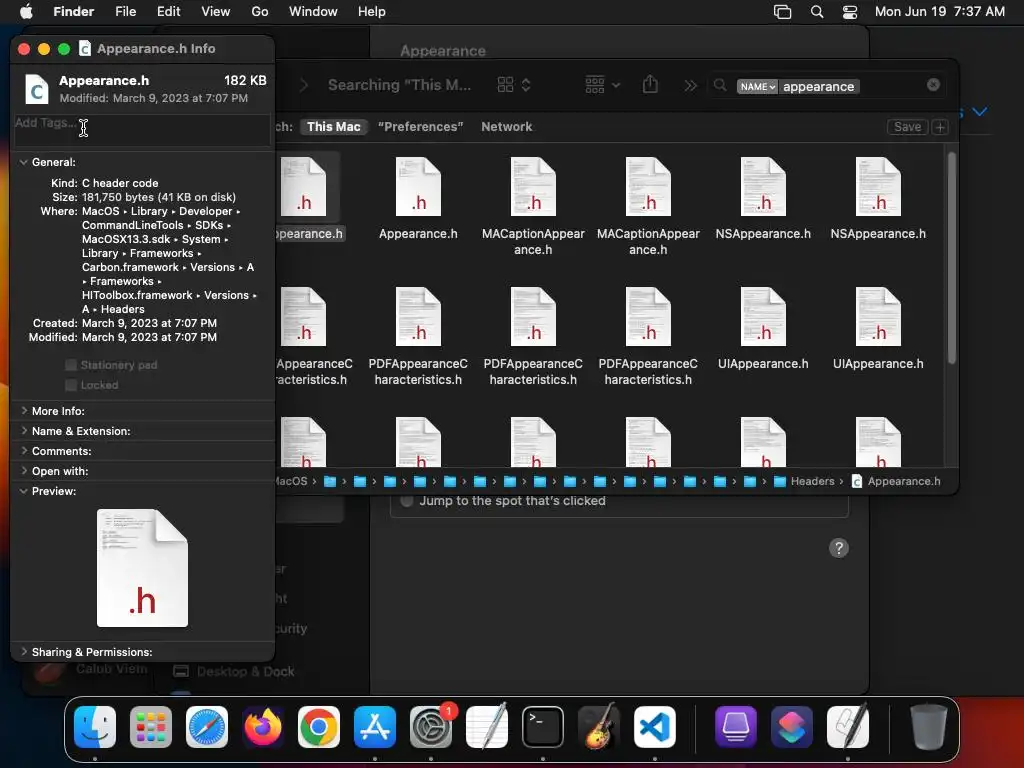Click the help question mark button
The image size is (1024, 768).
coord(839,548)
